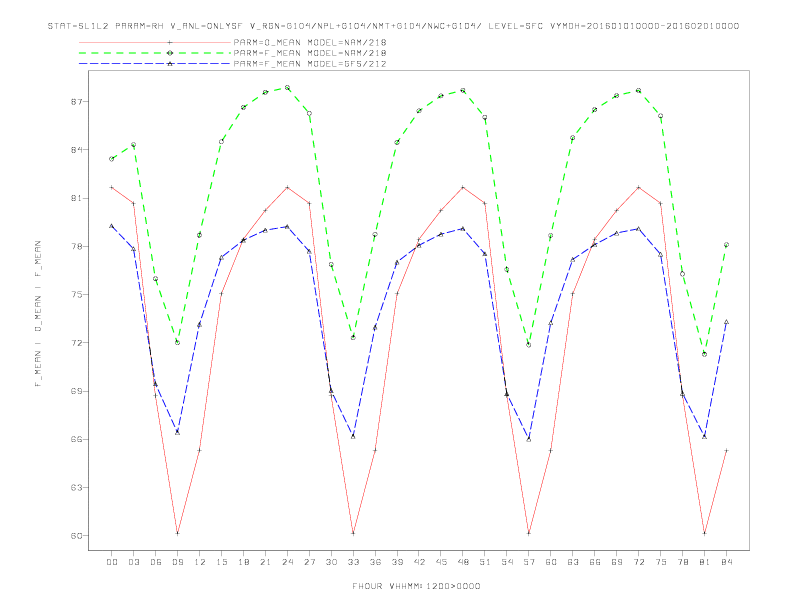
Task: Click x-axis forecast hour label 48
Action: [463, 562]
